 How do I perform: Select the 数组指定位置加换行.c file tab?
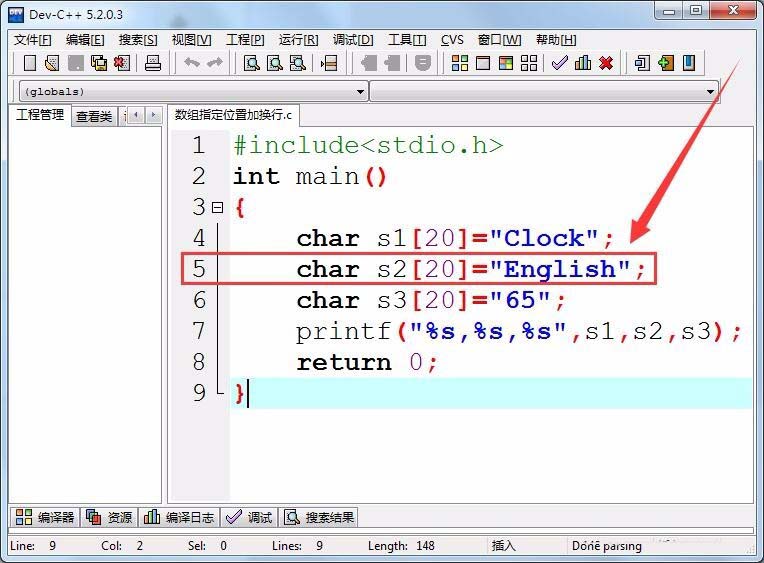pyautogui.click(x=233, y=115)
